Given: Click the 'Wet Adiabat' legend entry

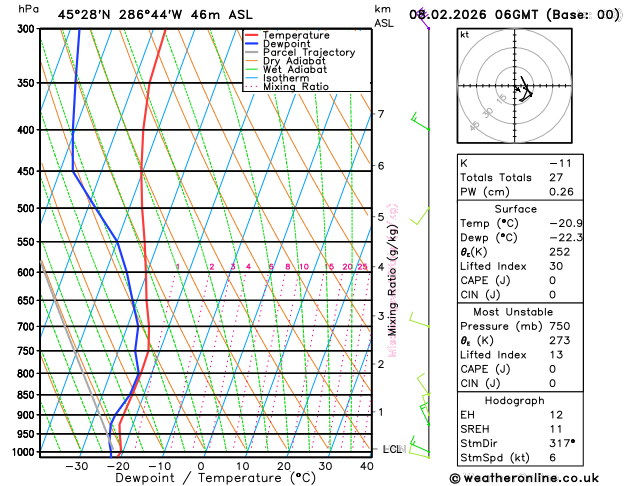Looking at the screenshot, I should coord(295,69).
